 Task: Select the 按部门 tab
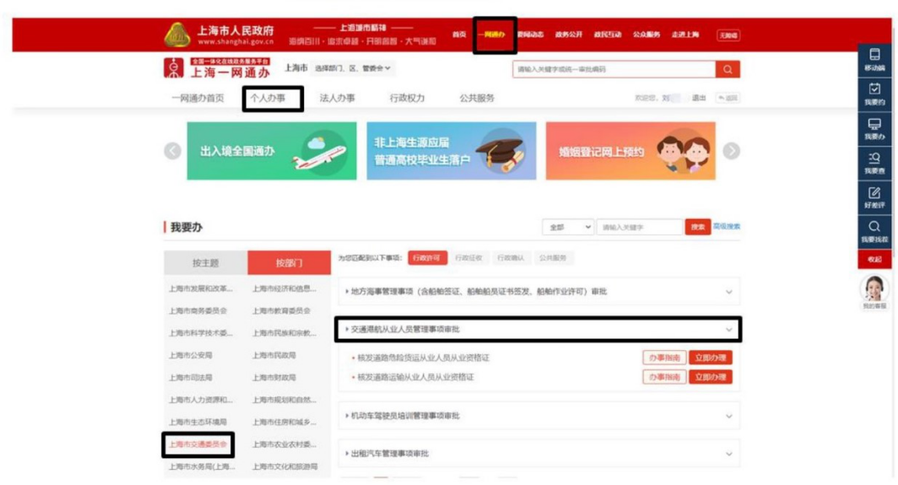point(289,263)
